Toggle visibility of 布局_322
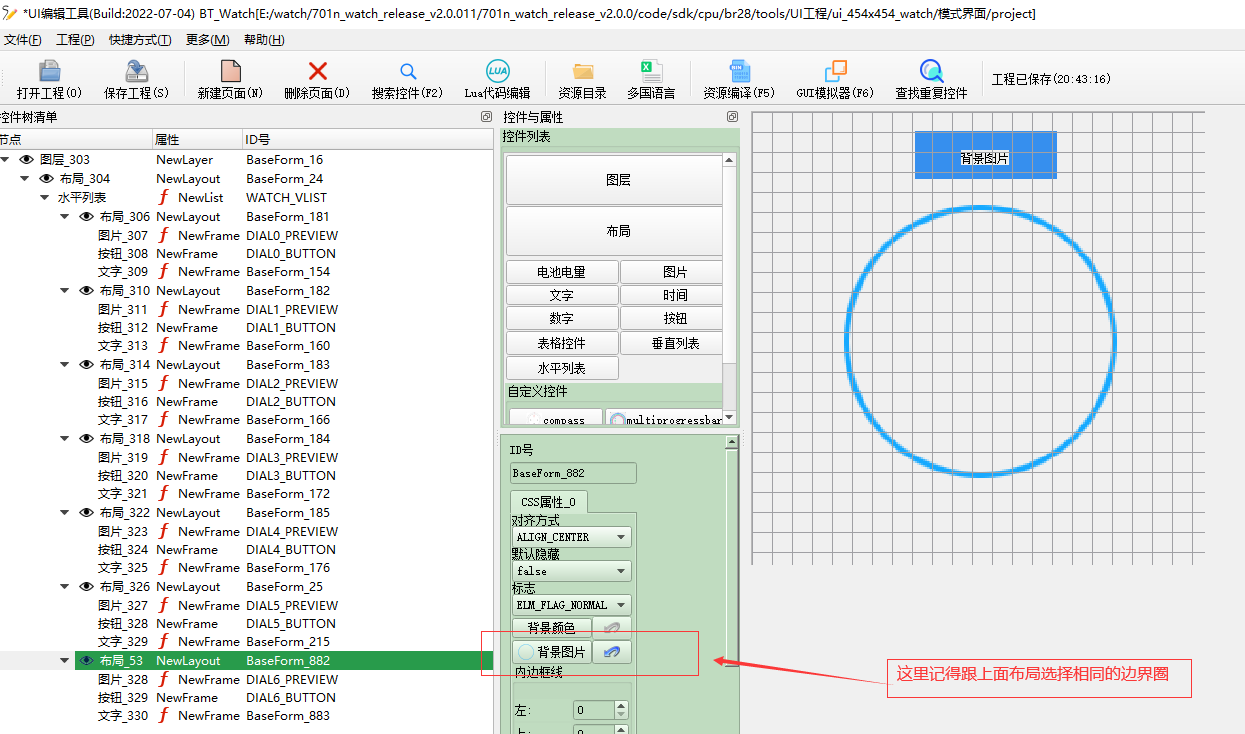The height and width of the screenshot is (734, 1245). (86, 513)
